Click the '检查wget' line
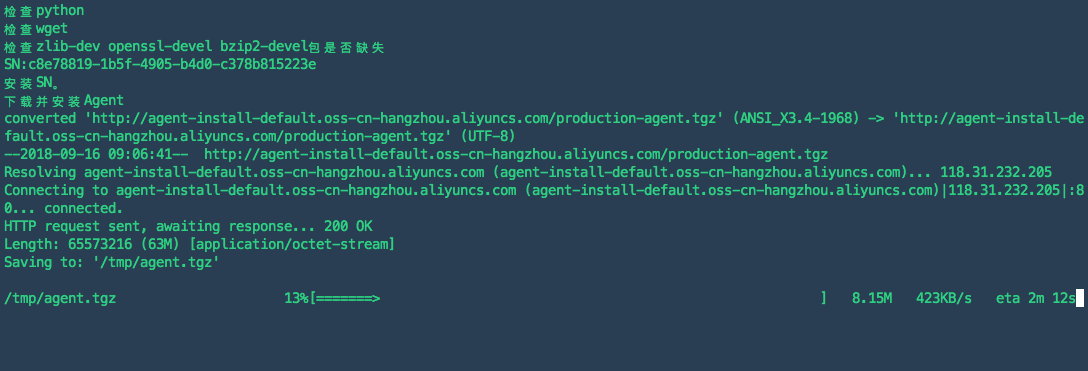The image size is (1088, 371). pos(36,29)
